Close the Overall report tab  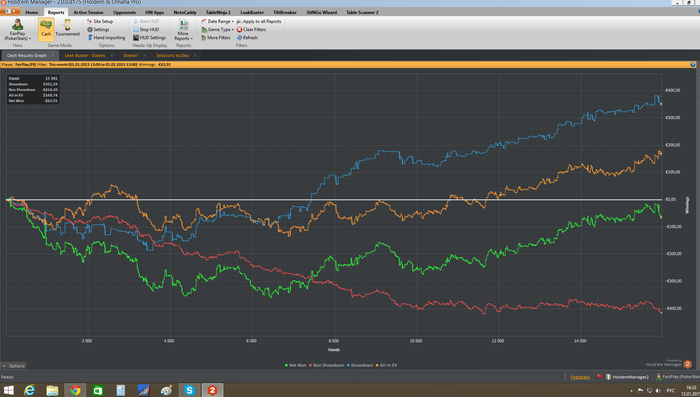click(145, 55)
